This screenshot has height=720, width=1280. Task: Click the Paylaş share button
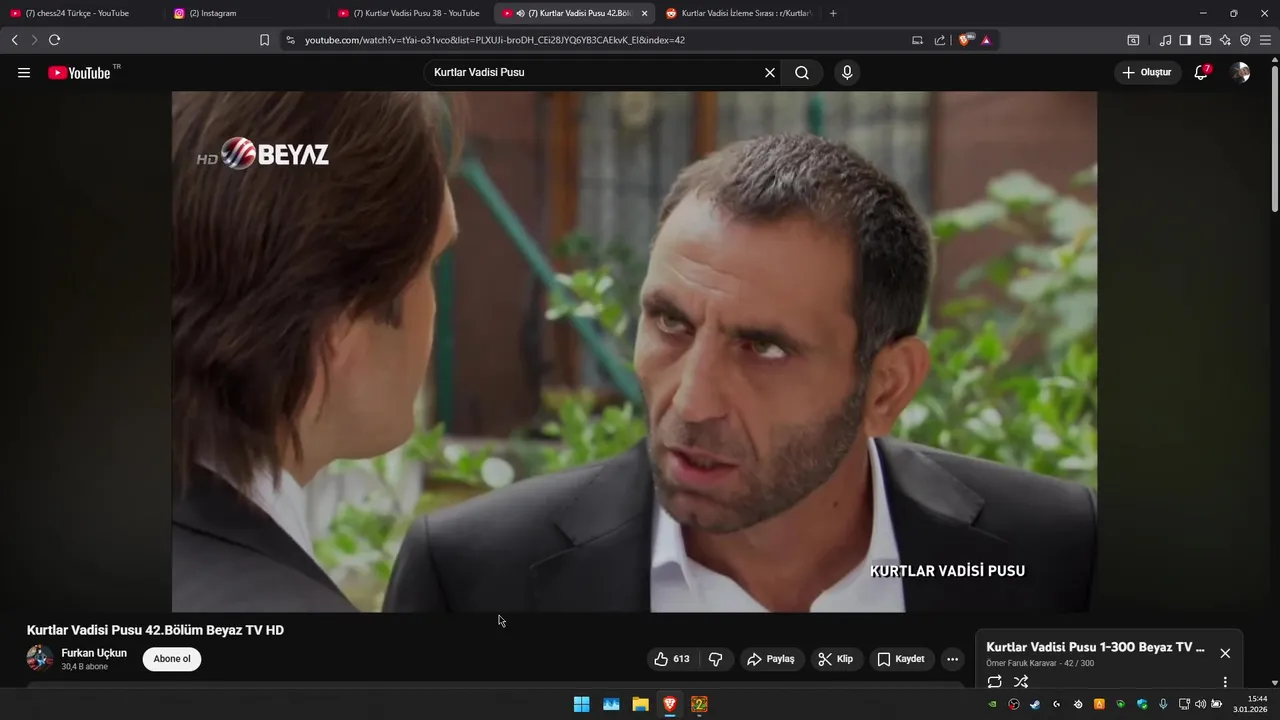pos(771,659)
